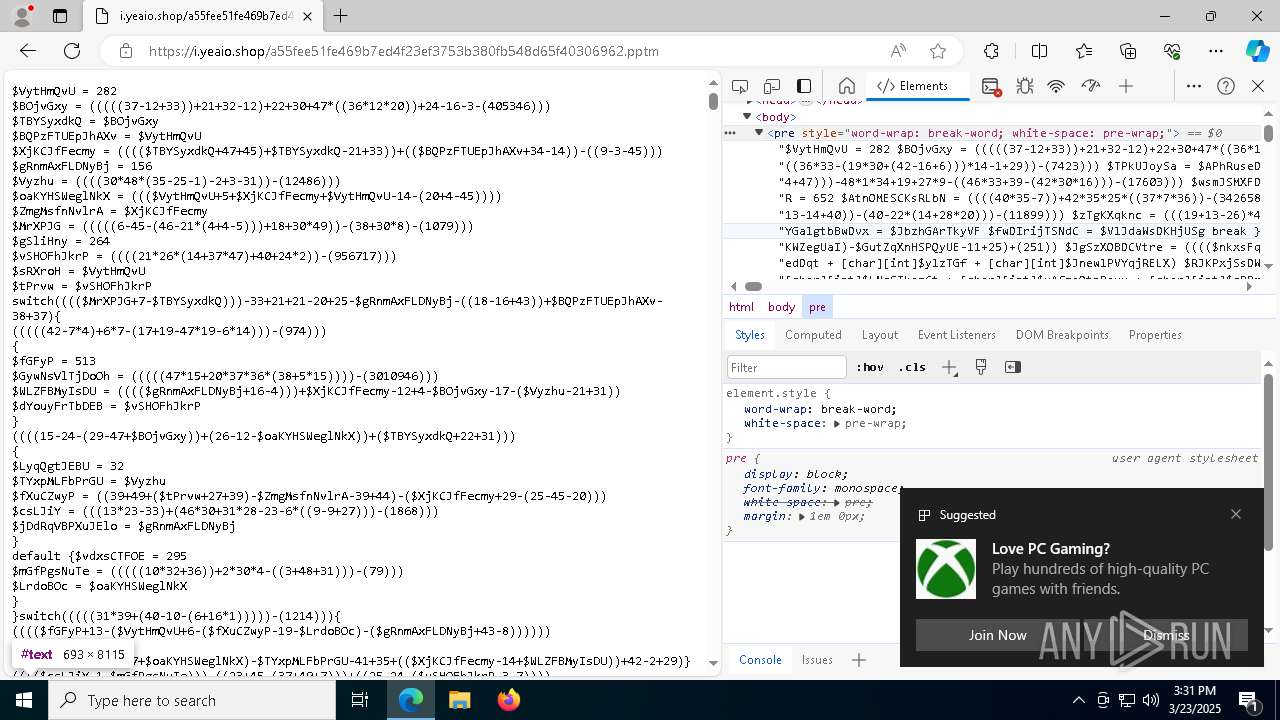This screenshot has width=1280, height=720.
Task: Open the DevTools Welcome home tool
Action: coord(846,86)
